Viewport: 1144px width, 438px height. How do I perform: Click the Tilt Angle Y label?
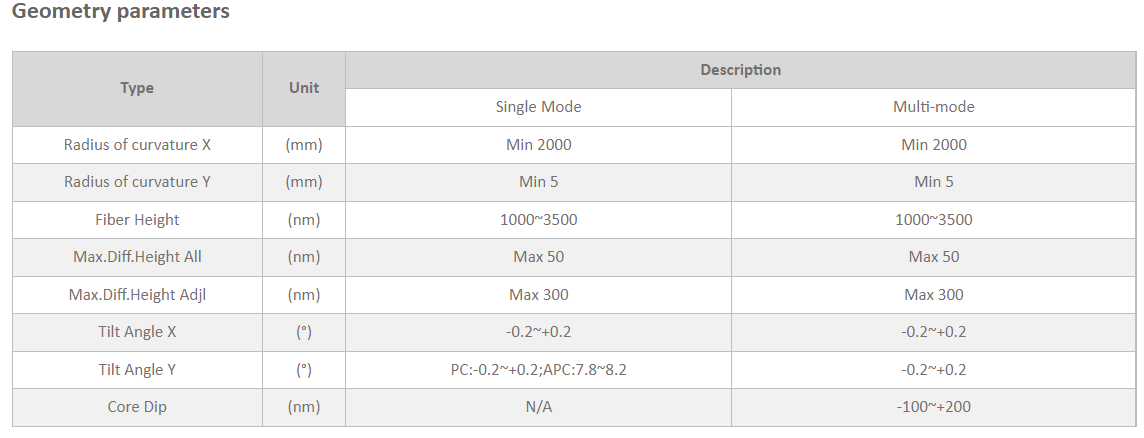(137, 370)
